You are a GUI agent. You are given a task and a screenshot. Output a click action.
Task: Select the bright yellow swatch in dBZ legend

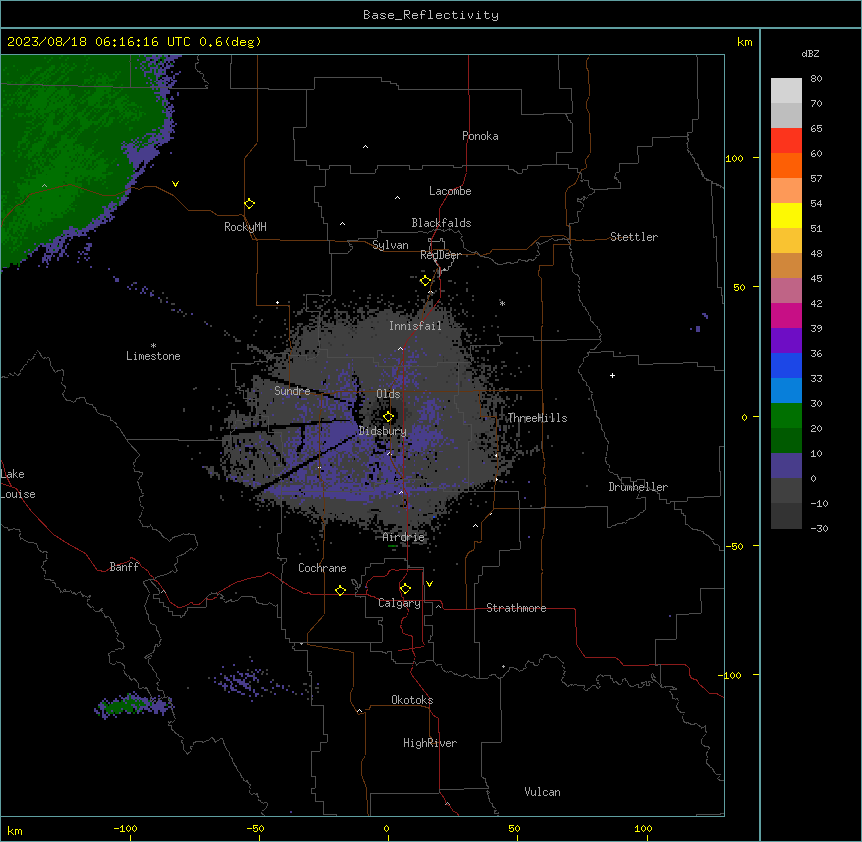pos(786,215)
